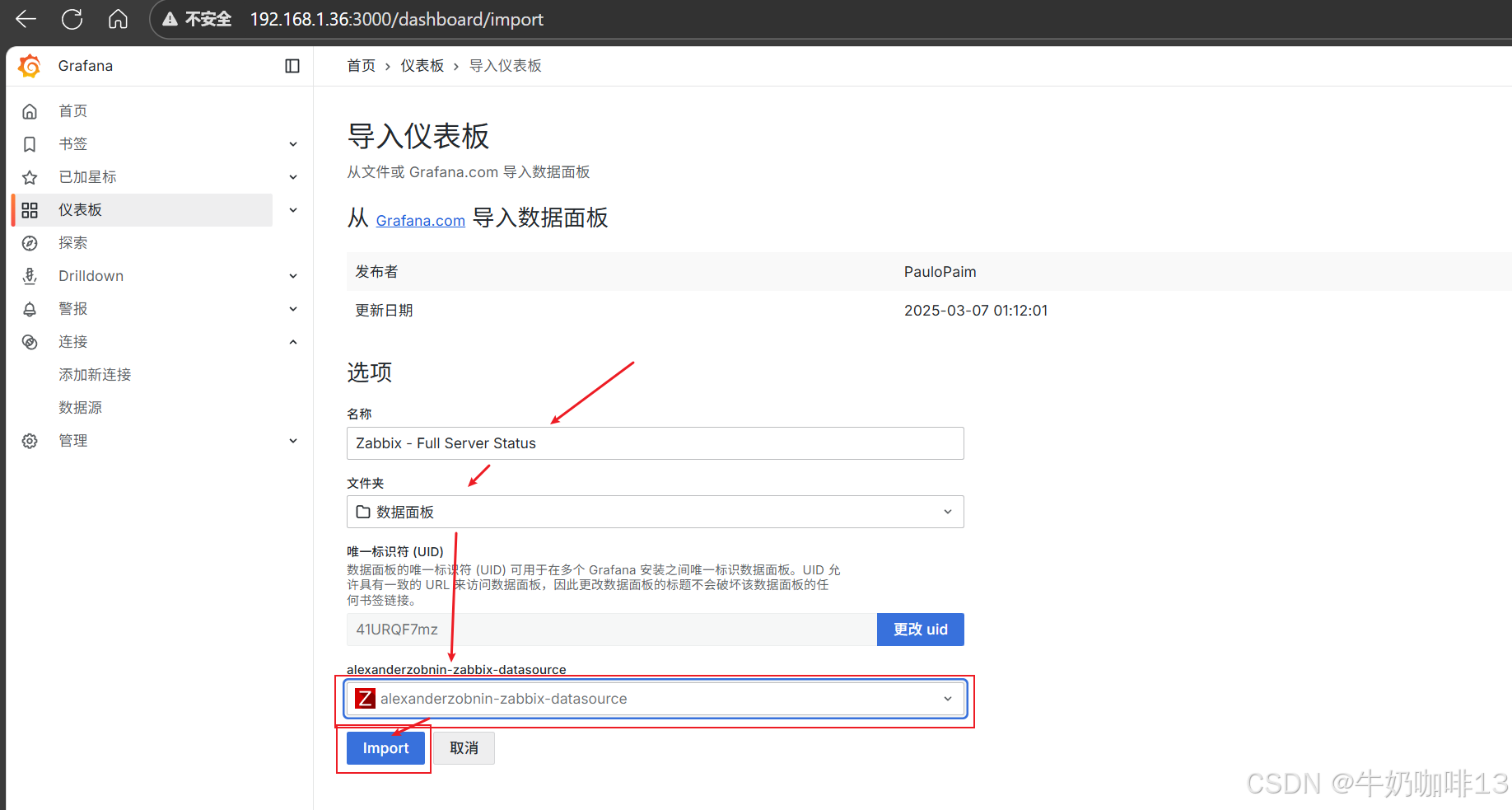Open 警报 in the sidebar menu
The width and height of the screenshot is (1512, 810).
coord(72,309)
